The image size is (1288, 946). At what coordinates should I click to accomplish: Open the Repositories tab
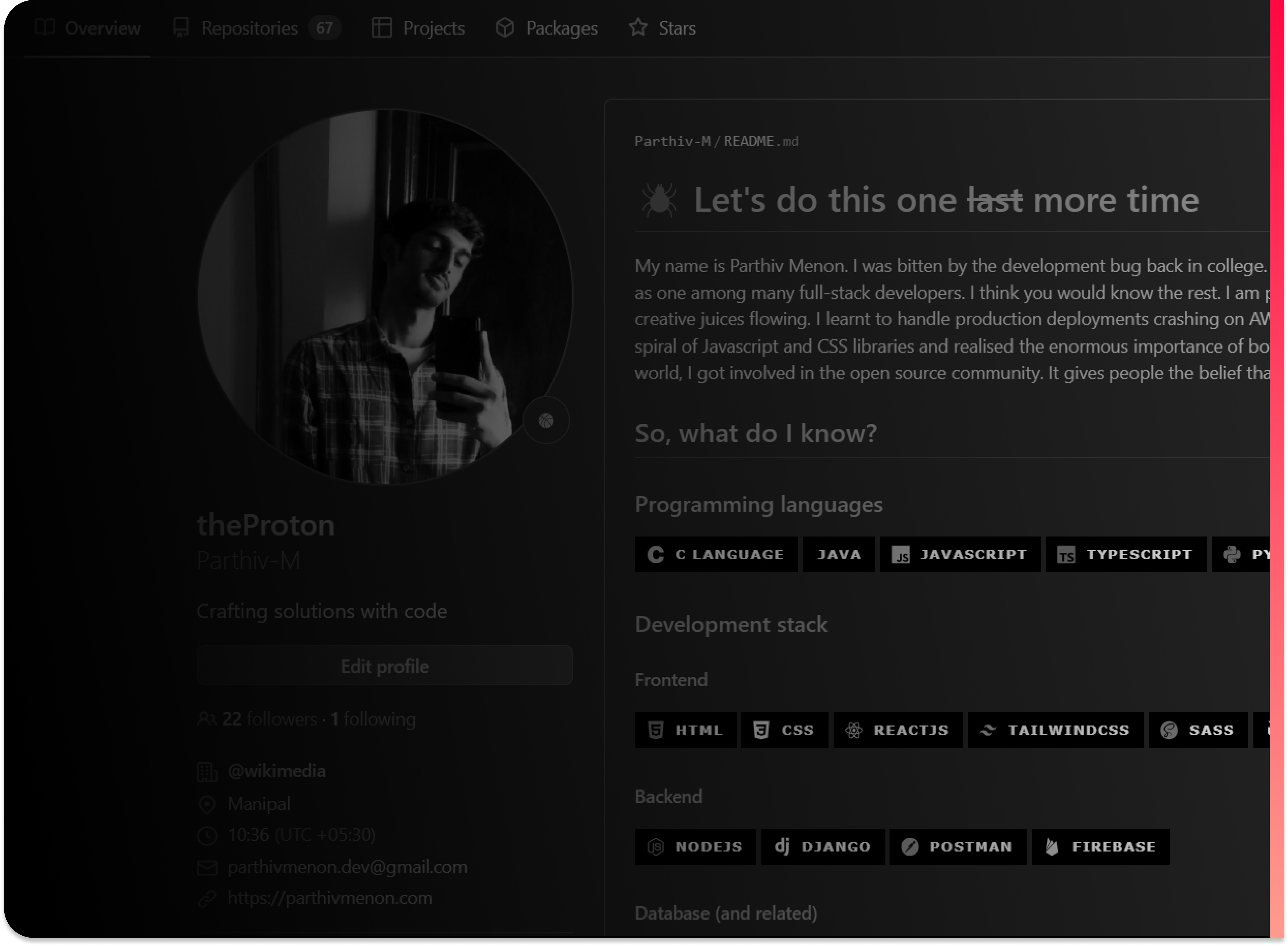pyautogui.click(x=250, y=28)
